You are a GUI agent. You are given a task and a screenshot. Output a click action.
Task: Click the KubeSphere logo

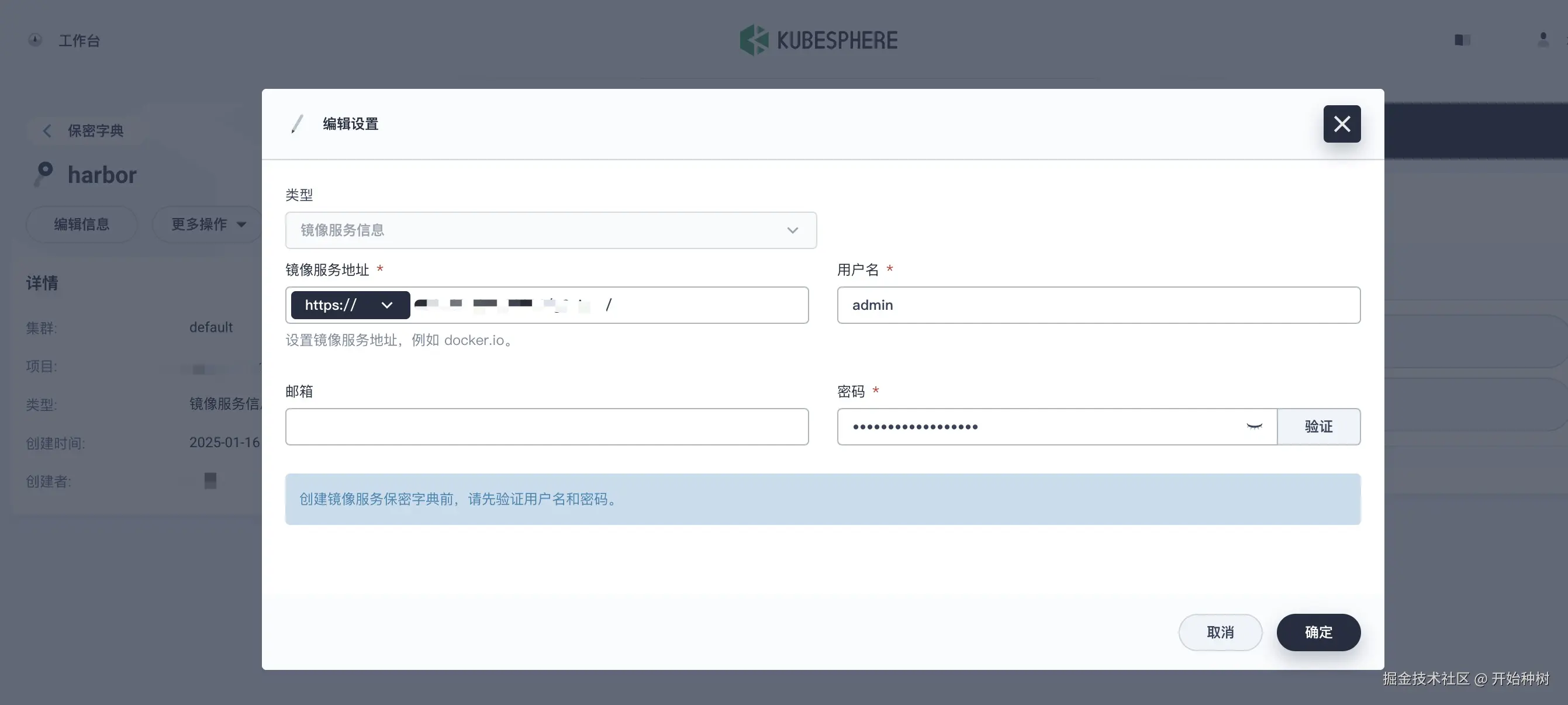(x=818, y=40)
